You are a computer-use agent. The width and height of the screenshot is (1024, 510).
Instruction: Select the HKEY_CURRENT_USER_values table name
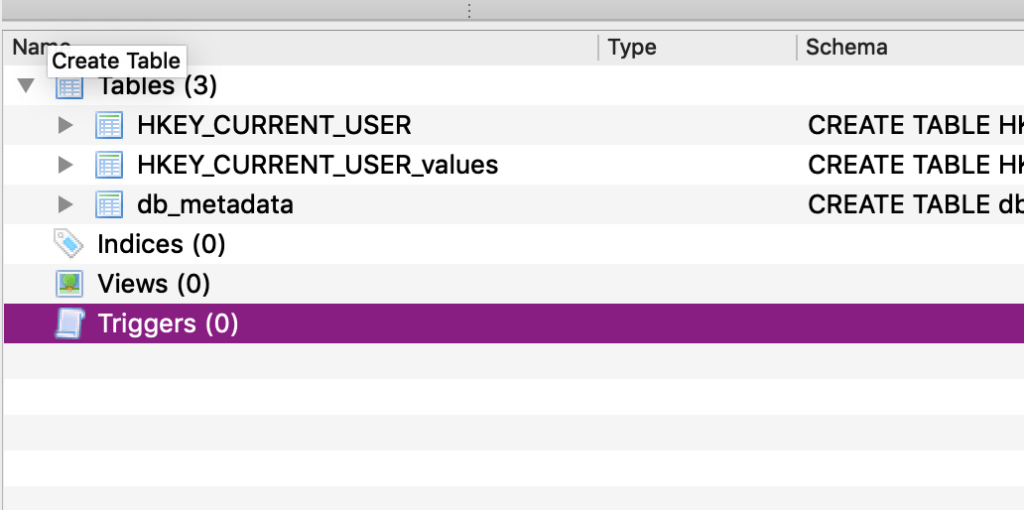[317, 165]
